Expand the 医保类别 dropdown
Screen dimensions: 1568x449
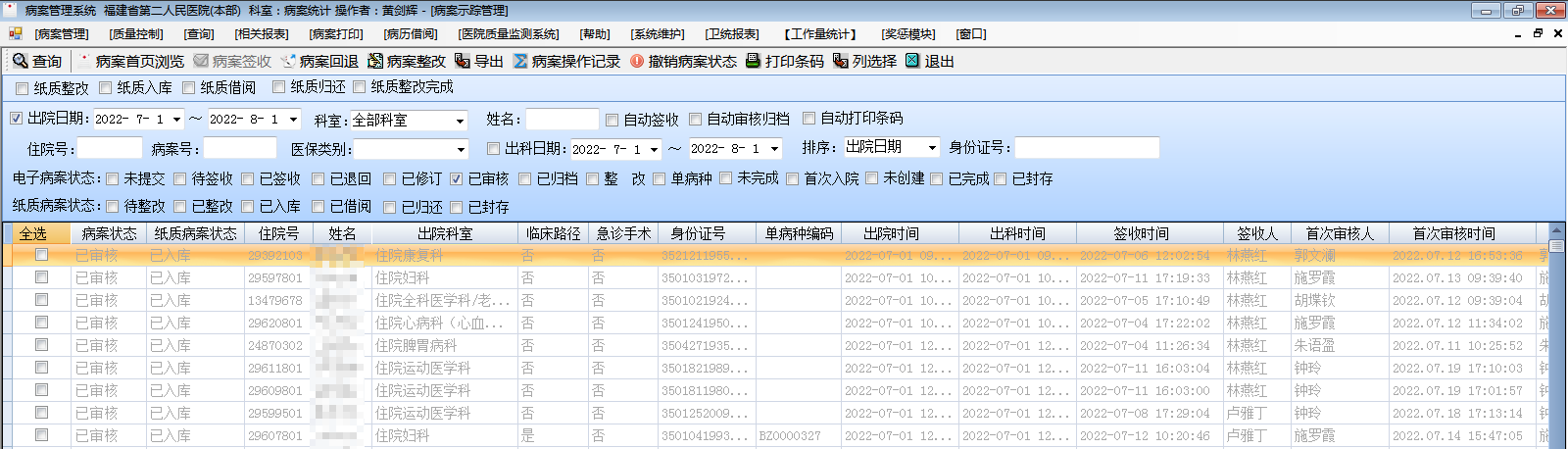(x=461, y=150)
